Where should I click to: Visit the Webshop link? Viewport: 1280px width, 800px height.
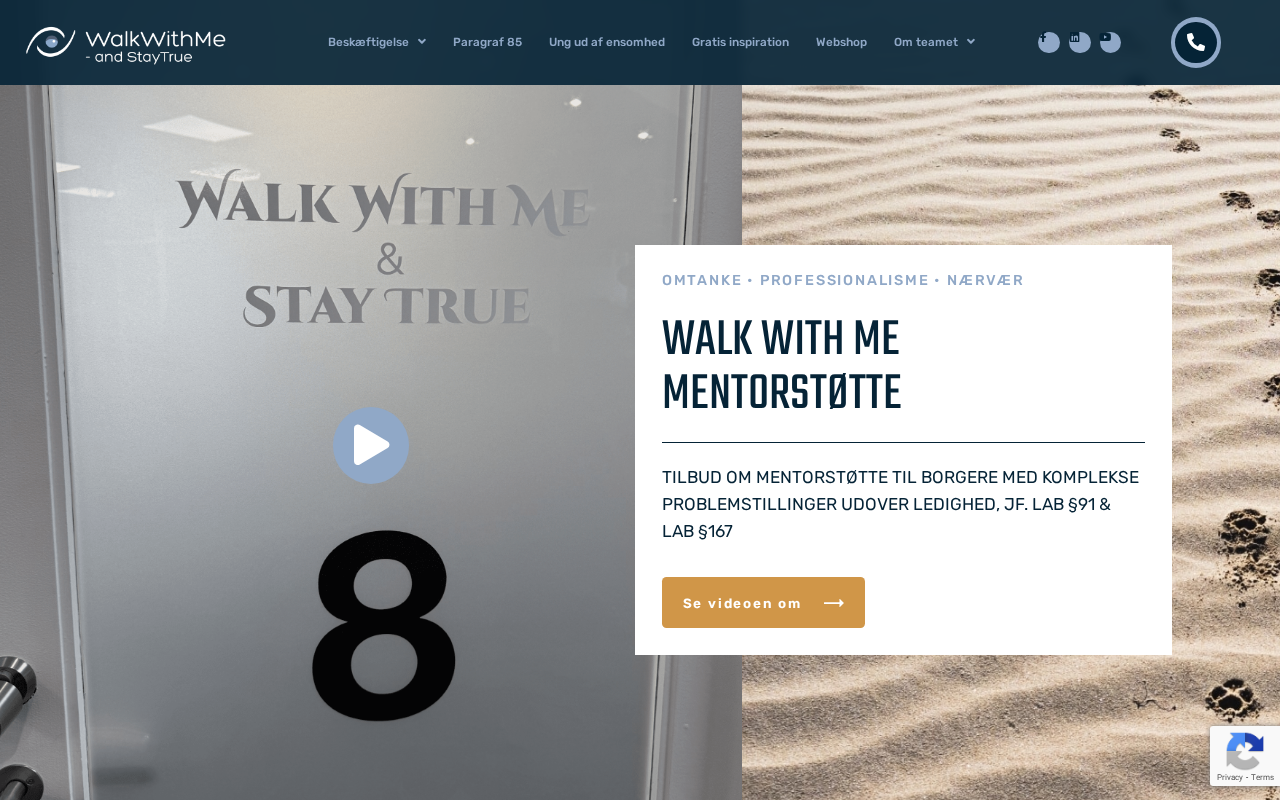[x=841, y=42]
